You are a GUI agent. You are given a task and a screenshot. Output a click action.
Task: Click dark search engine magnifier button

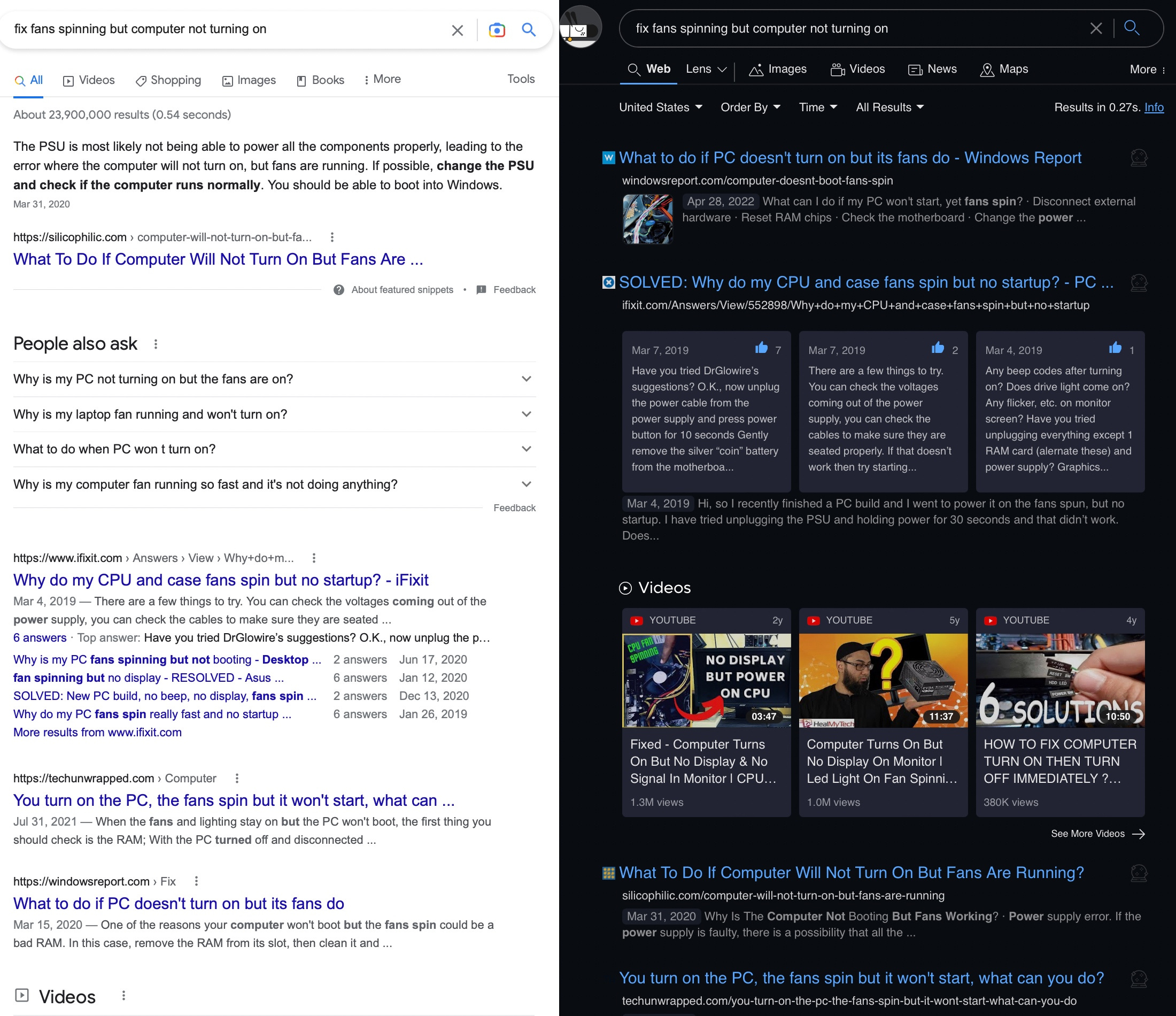pos(1132,27)
